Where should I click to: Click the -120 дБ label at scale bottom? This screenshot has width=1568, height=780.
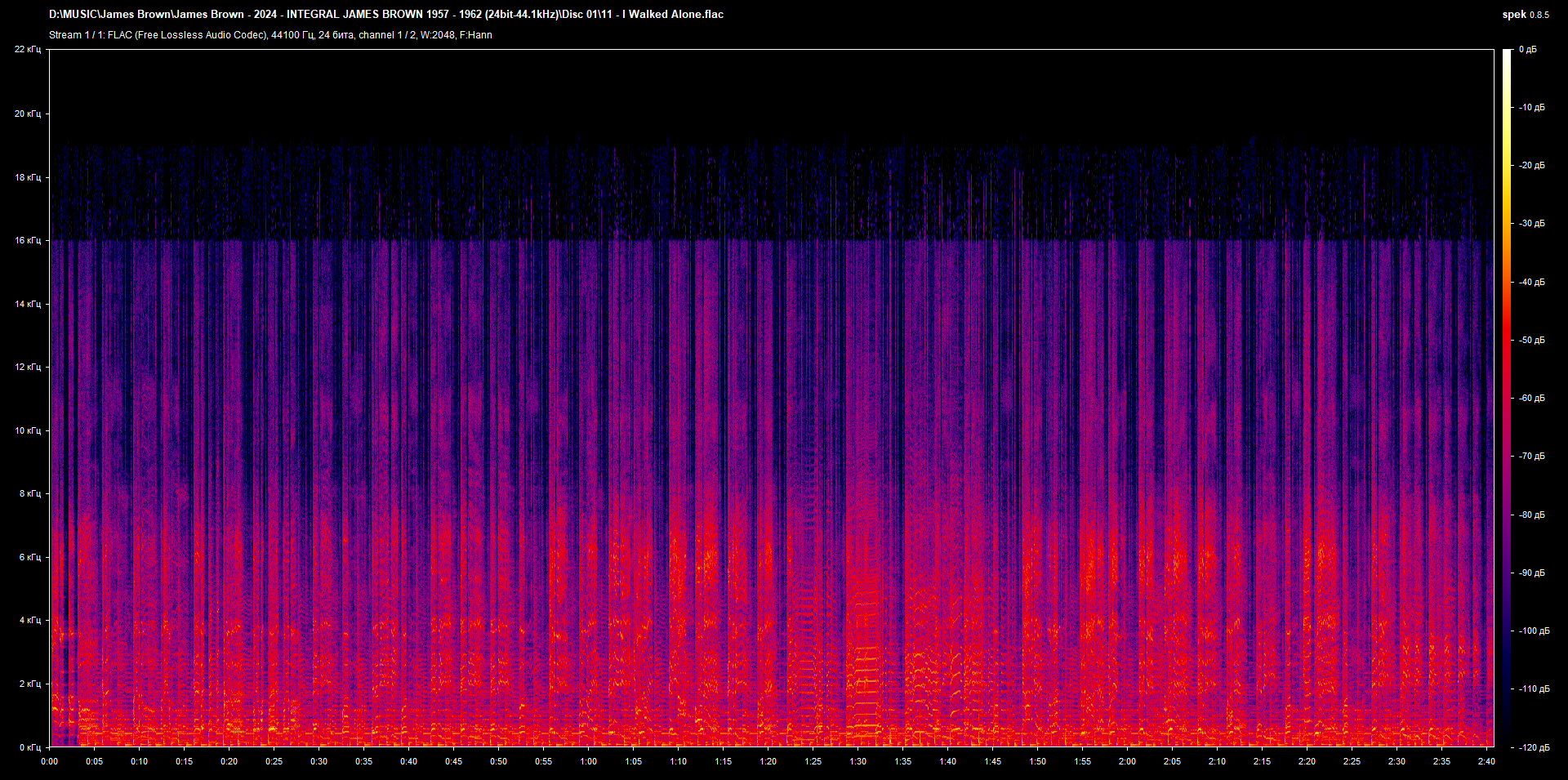tap(1534, 747)
